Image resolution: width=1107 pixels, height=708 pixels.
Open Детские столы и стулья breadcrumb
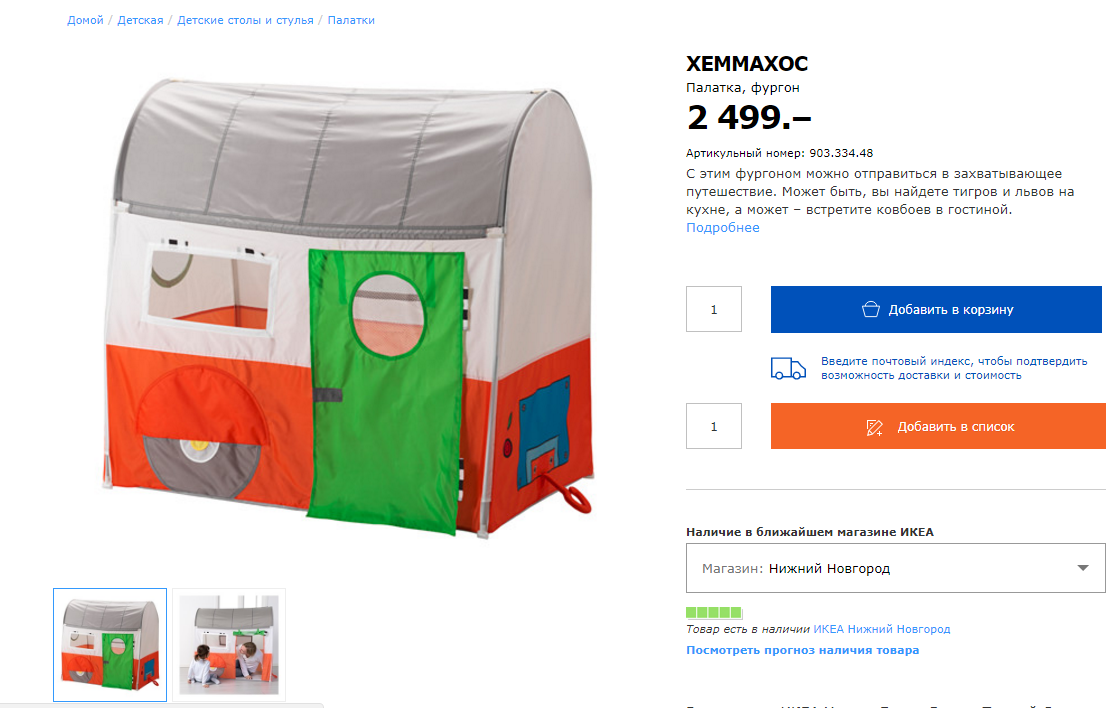[245, 20]
